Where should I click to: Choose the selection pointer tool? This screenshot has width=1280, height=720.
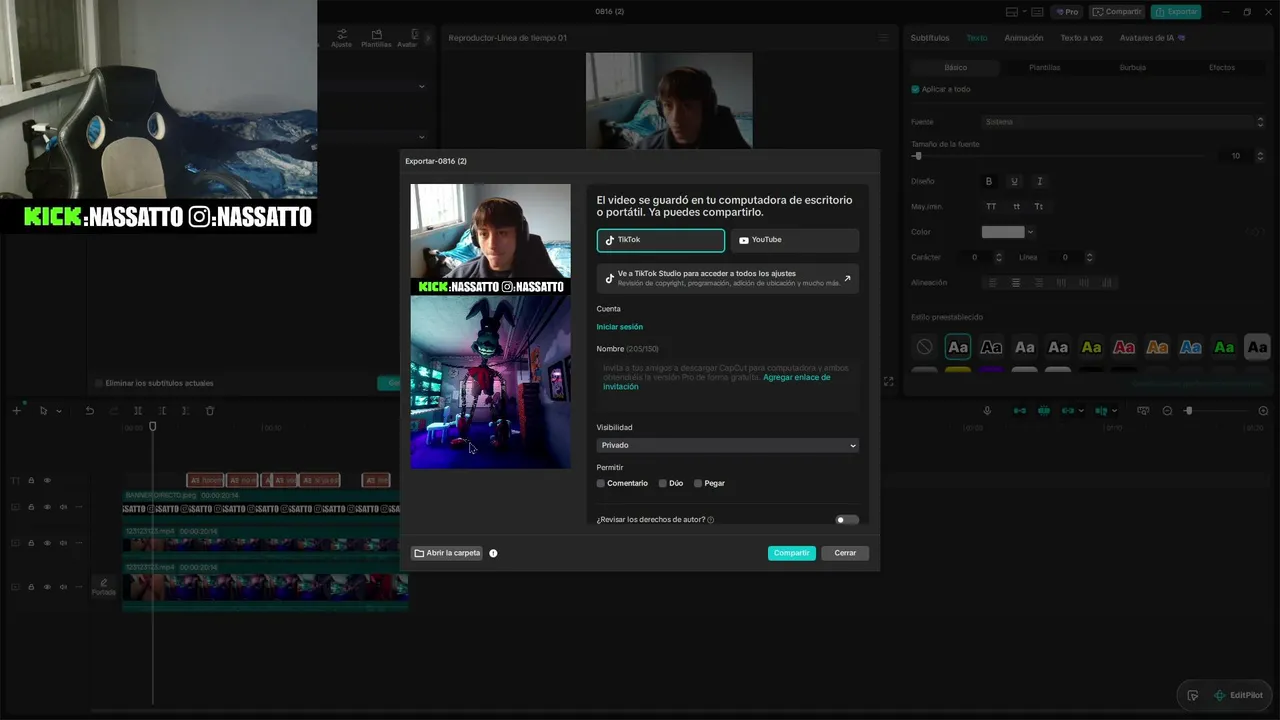pyautogui.click(x=43, y=411)
